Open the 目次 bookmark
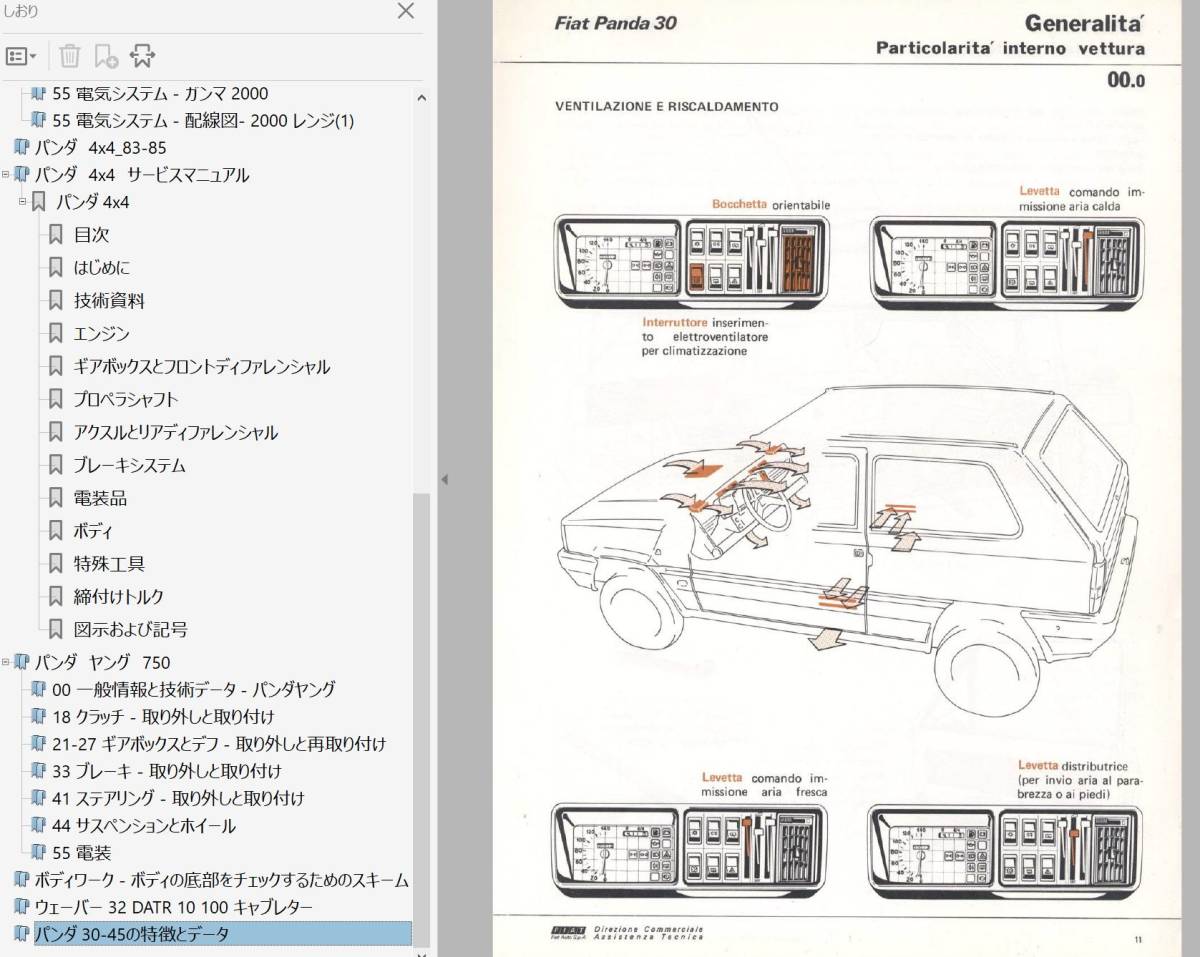The image size is (1200, 957). coord(91,235)
